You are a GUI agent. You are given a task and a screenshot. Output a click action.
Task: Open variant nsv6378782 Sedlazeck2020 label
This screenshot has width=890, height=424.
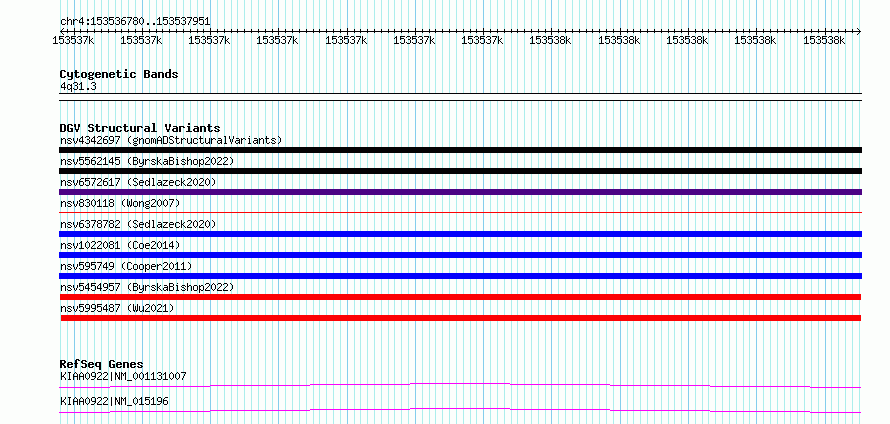tap(138, 224)
